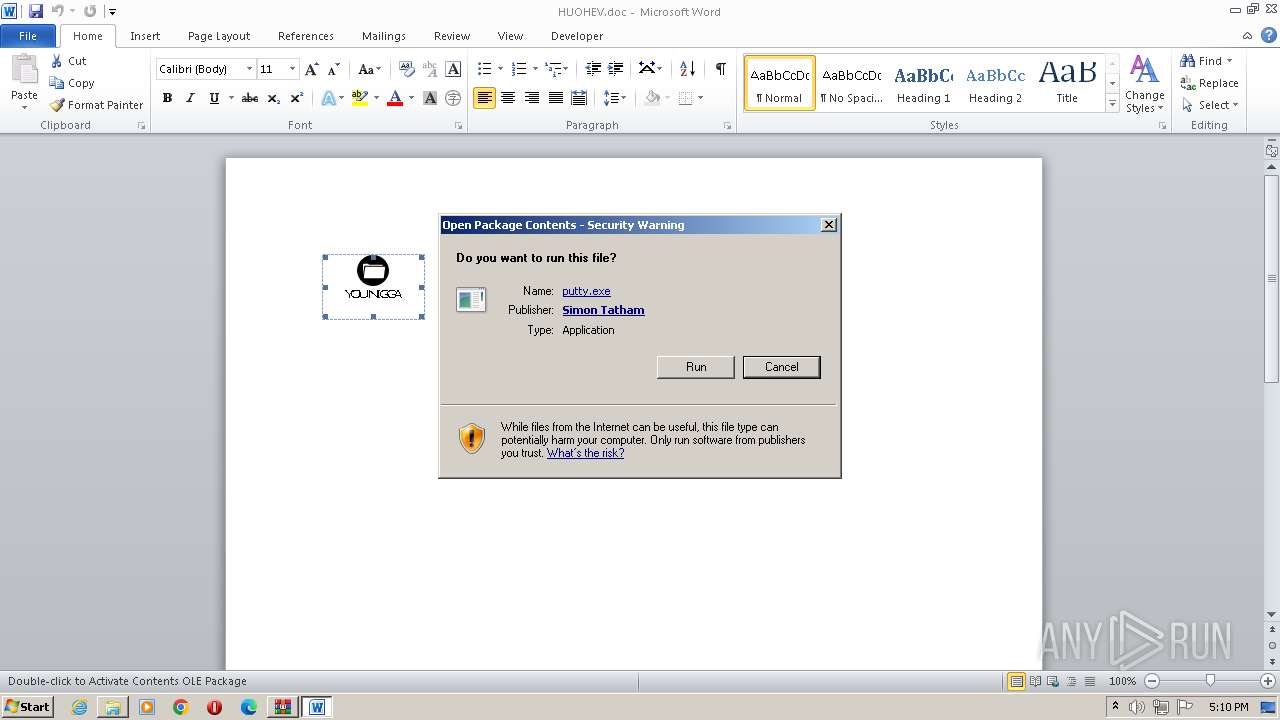Click text highlight color swatch

click(360, 98)
